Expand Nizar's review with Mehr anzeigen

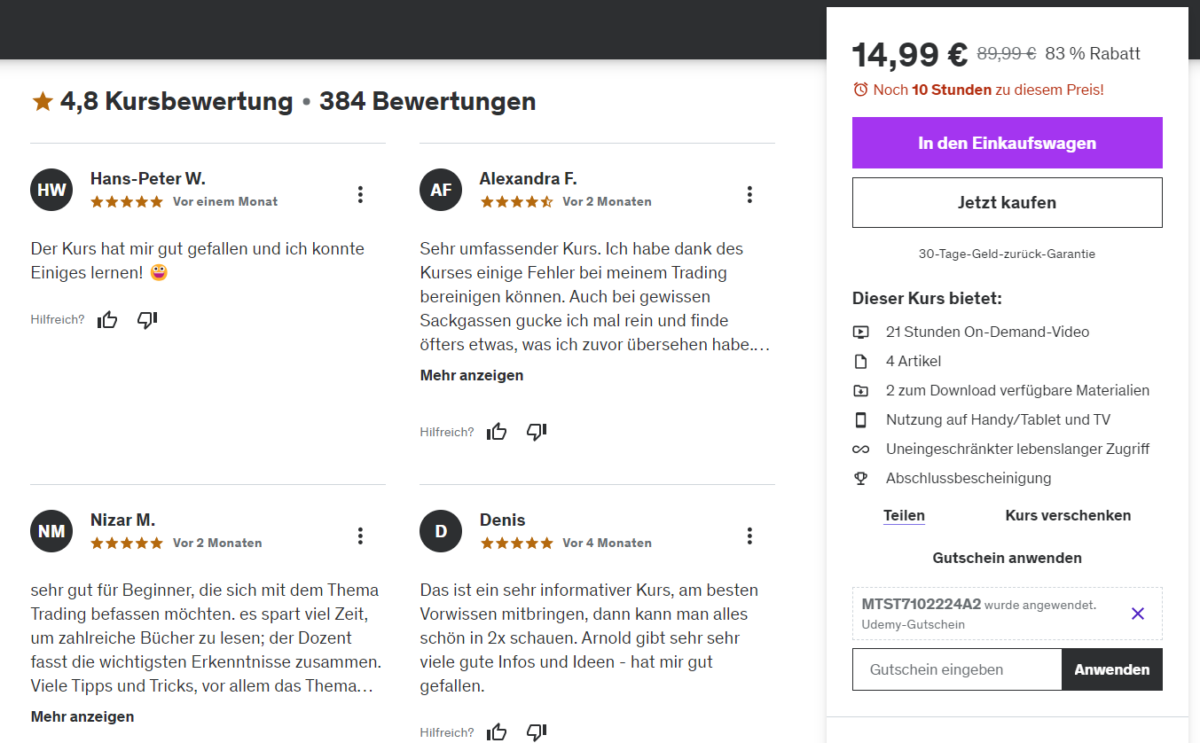coord(81,716)
